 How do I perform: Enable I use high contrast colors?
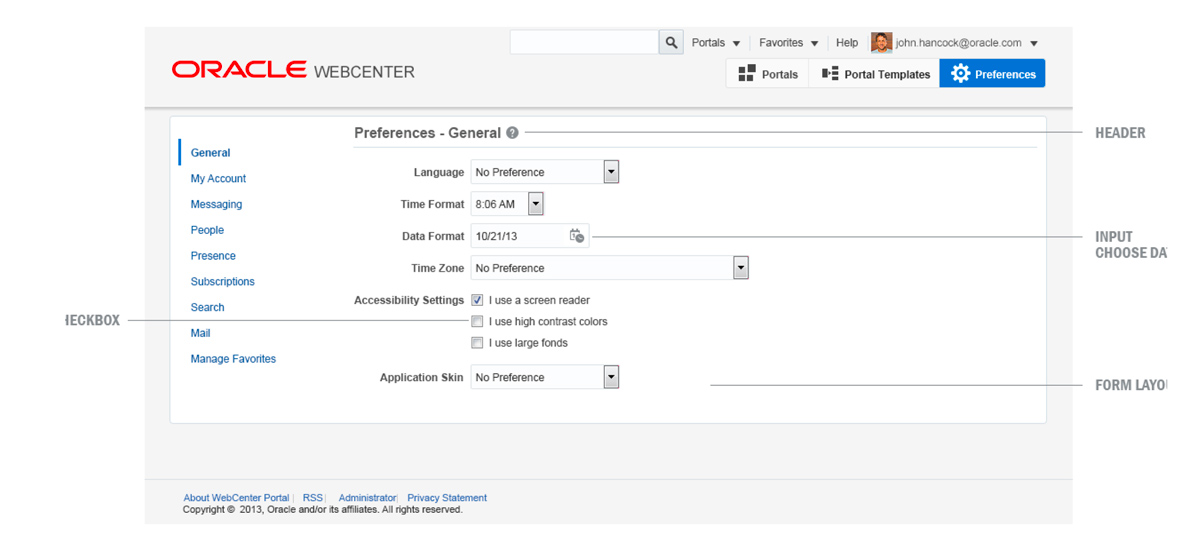tap(478, 322)
